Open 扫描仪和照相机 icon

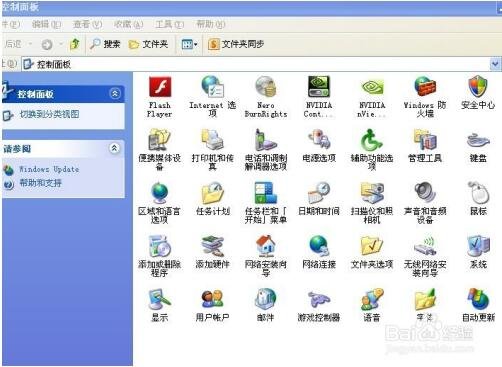click(372, 203)
